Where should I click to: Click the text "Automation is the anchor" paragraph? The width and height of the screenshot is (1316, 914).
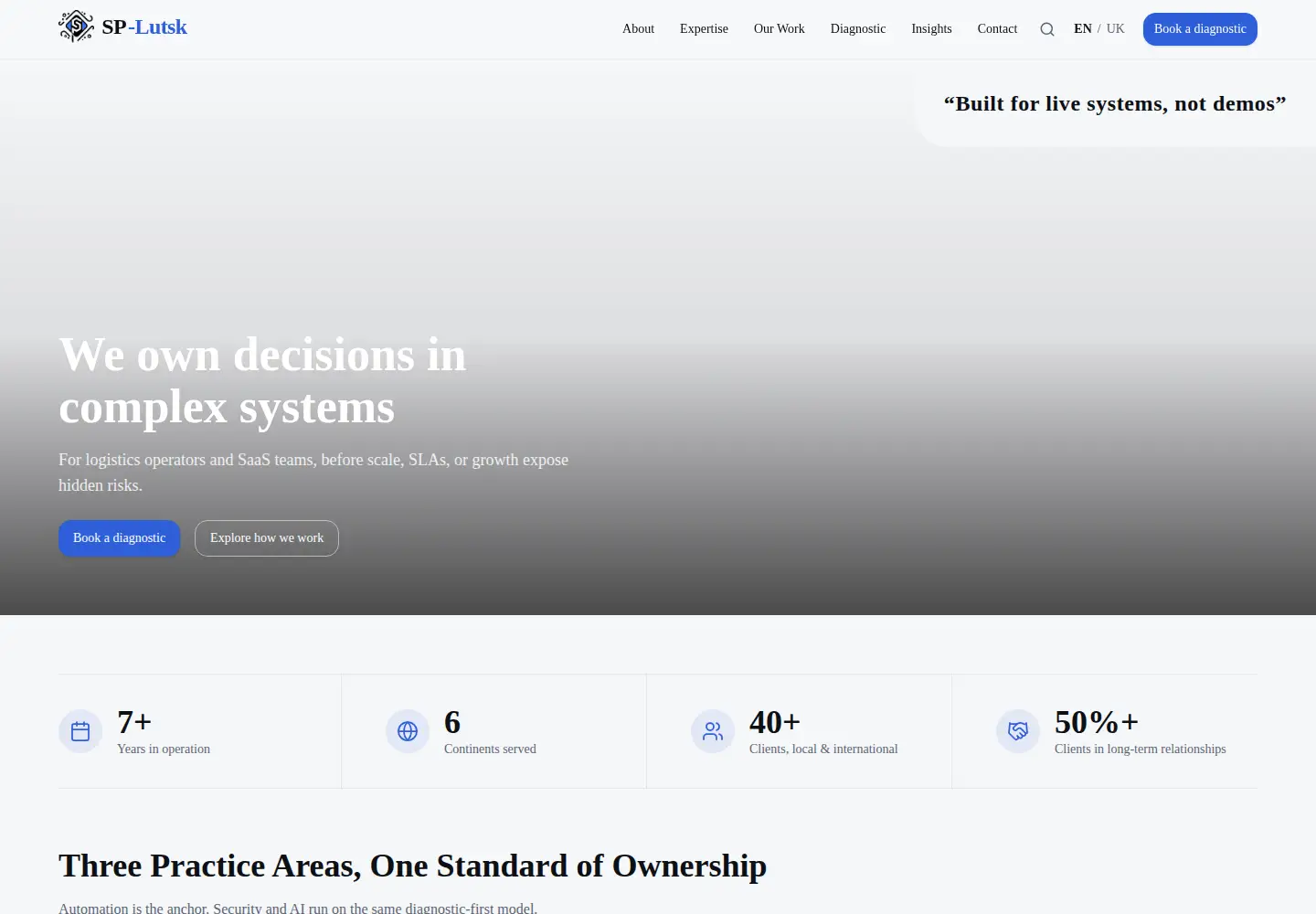point(298,908)
